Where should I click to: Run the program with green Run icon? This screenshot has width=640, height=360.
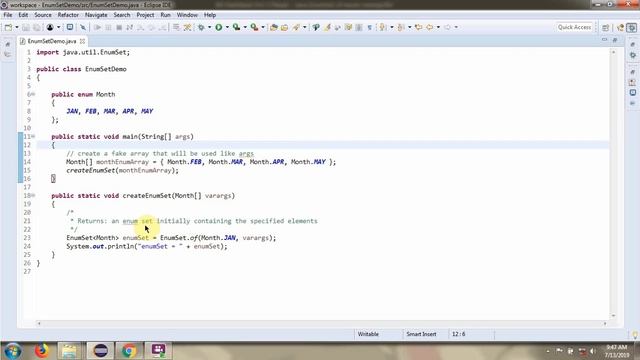[x=219, y=27]
